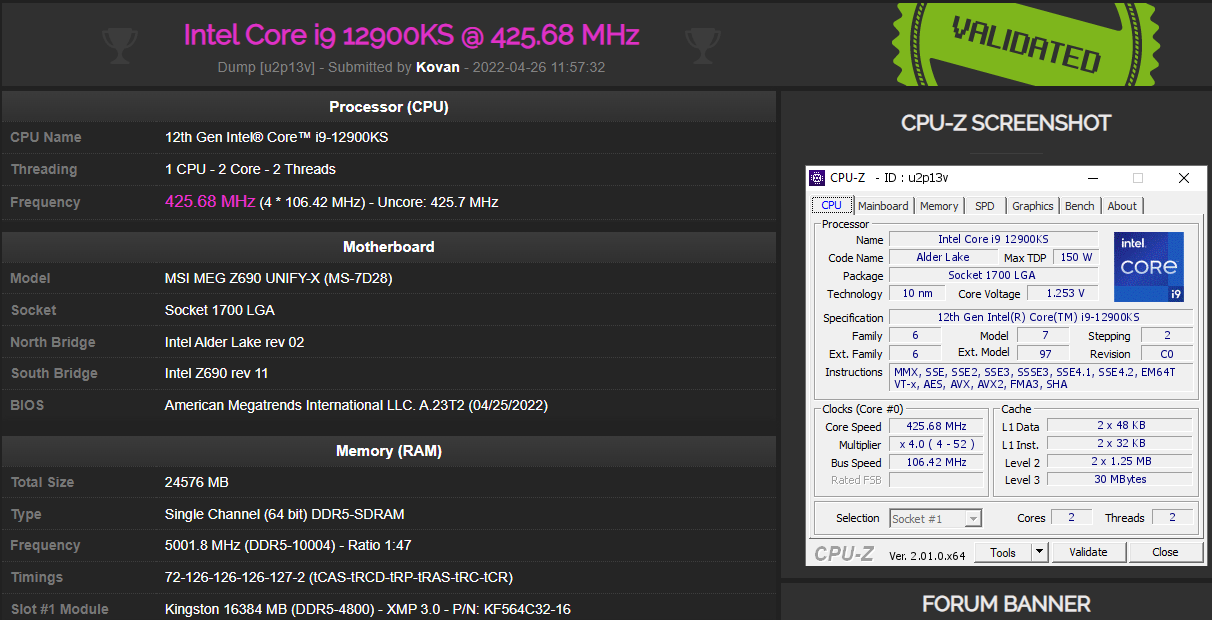Click the Ext. Model value 97
This screenshot has height=620, width=1212.
(x=1045, y=353)
